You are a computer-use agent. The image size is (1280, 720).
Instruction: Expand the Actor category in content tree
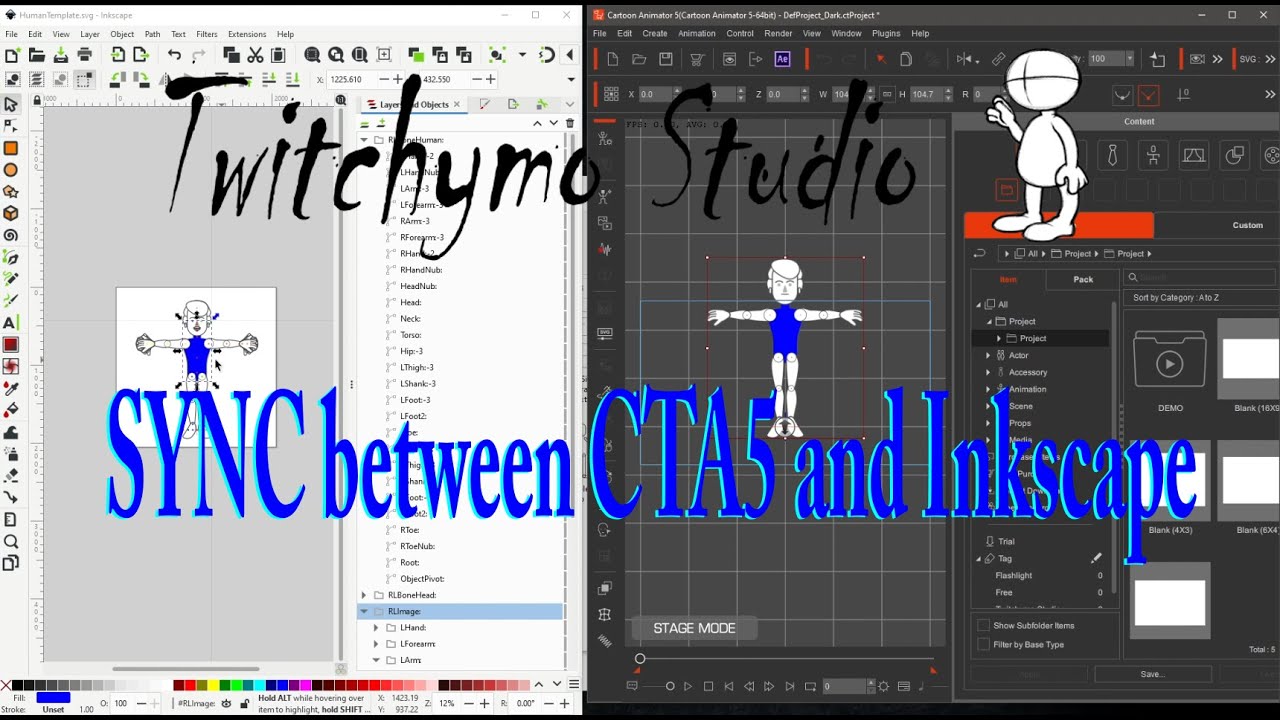pyautogui.click(x=988, y=355)
